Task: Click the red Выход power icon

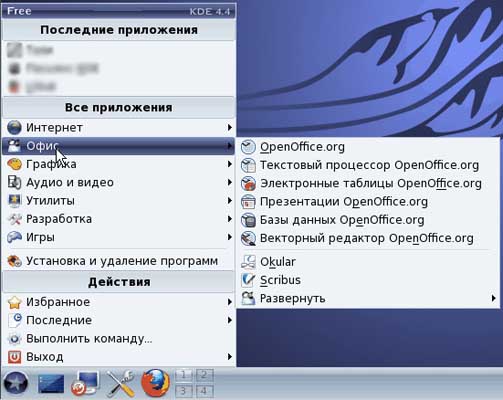Action: [14, 357]
